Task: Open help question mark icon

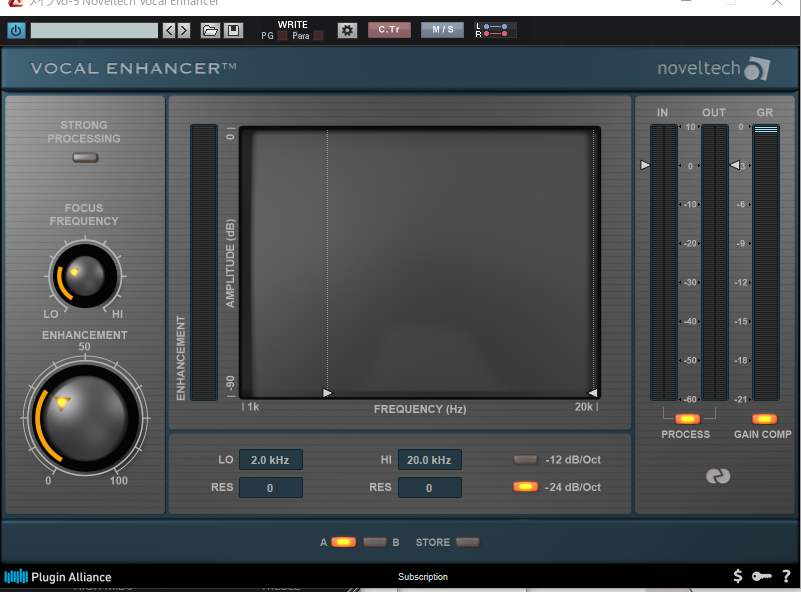Action: 786,577
